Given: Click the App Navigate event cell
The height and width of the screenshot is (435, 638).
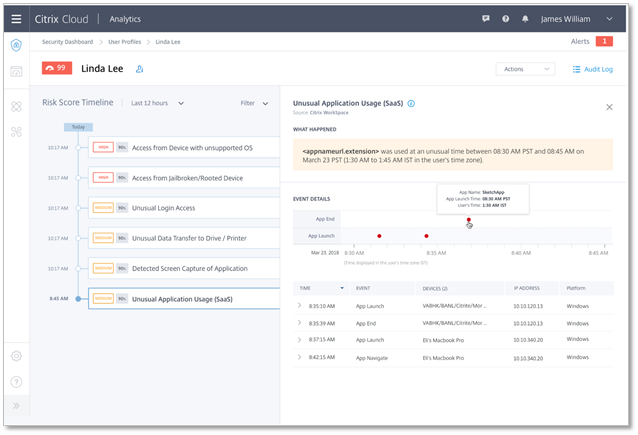Looking at the screenshot, I should coord(372,358).
